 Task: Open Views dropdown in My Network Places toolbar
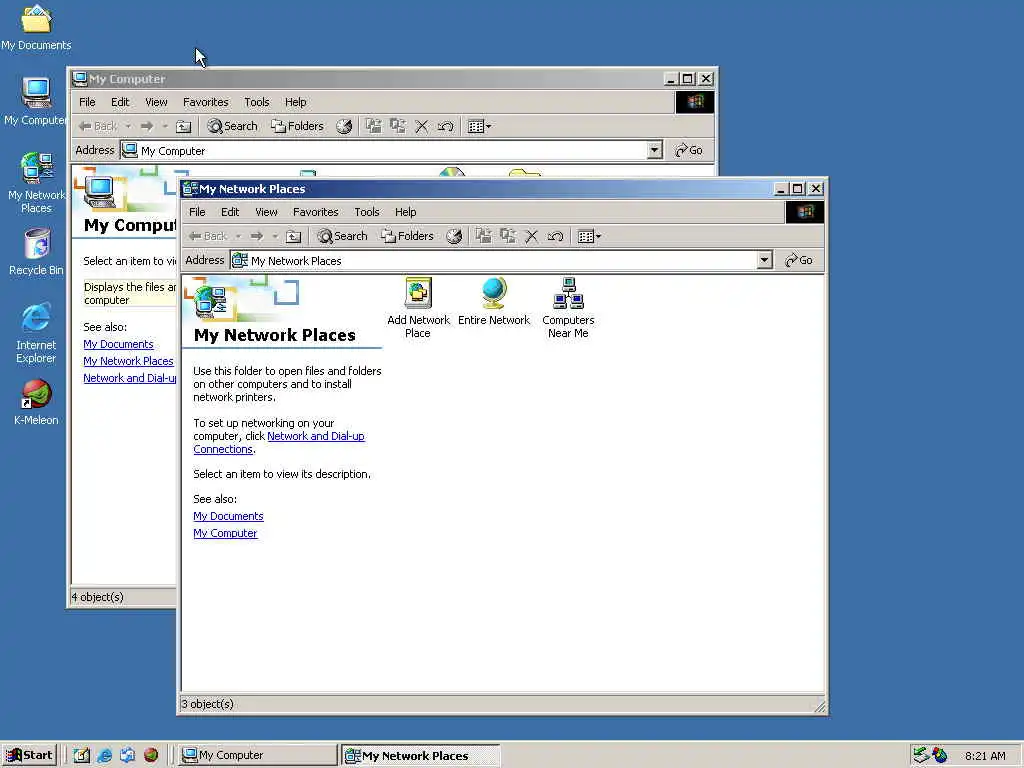pos(589,236)
